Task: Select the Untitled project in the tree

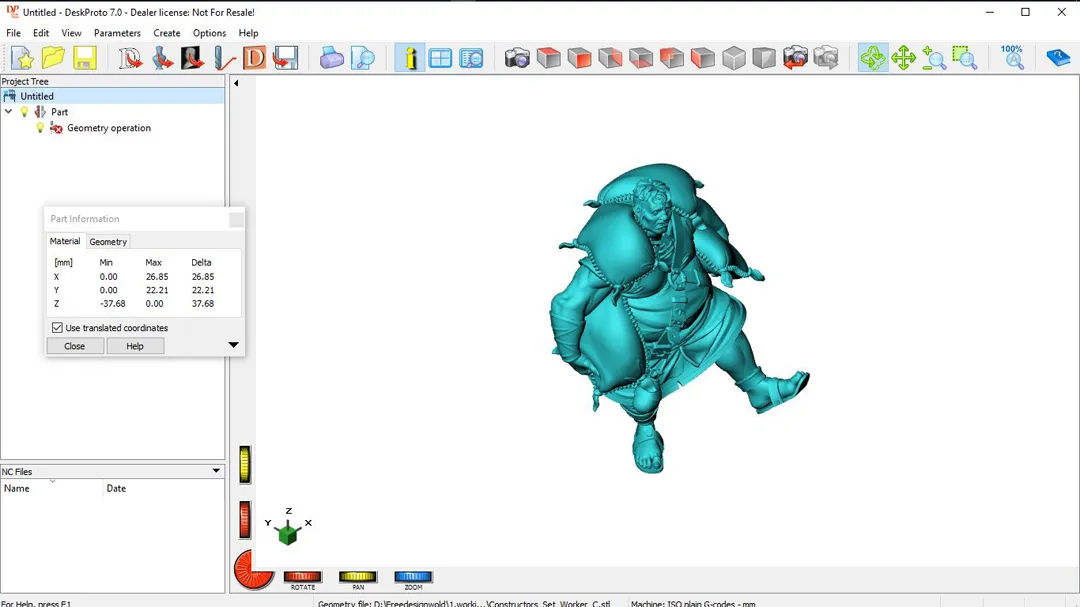Action: [x=37, y=96]
